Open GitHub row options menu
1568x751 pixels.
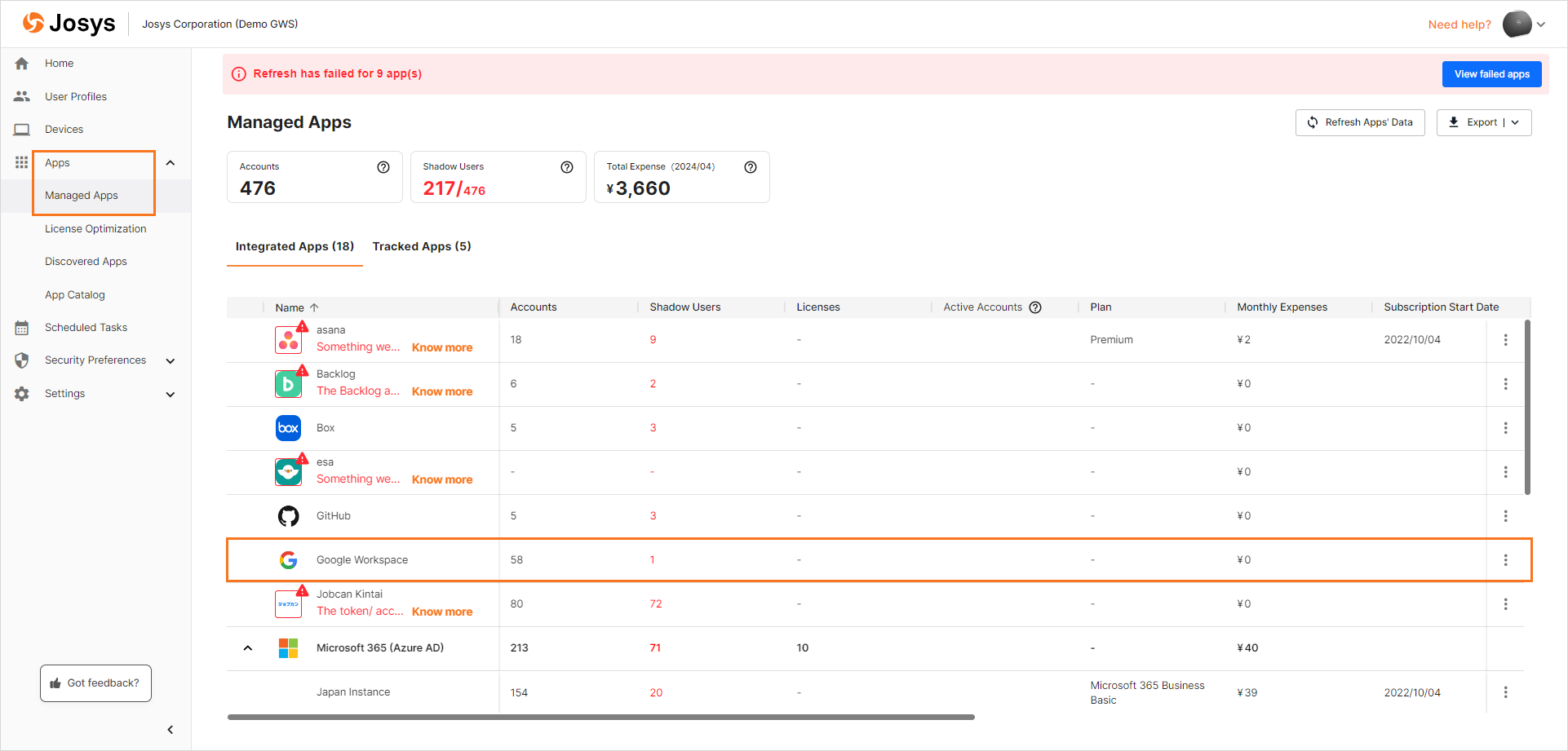[1506, 516]
